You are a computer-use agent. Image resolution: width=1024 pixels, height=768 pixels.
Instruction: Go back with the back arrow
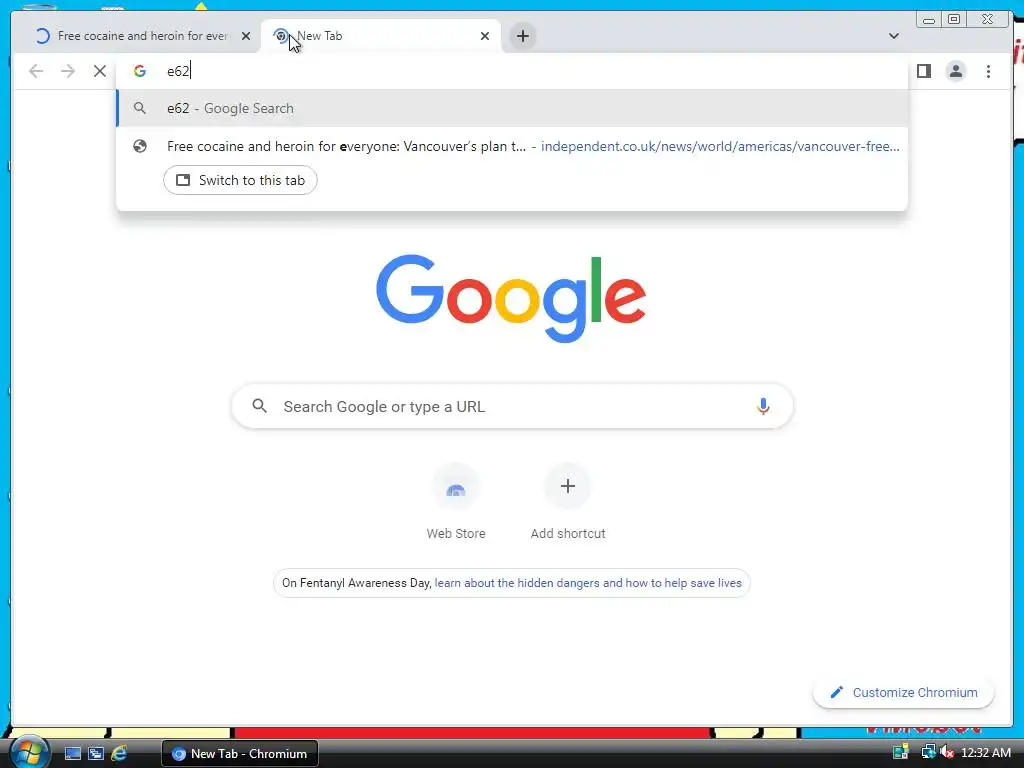(36, 71)
